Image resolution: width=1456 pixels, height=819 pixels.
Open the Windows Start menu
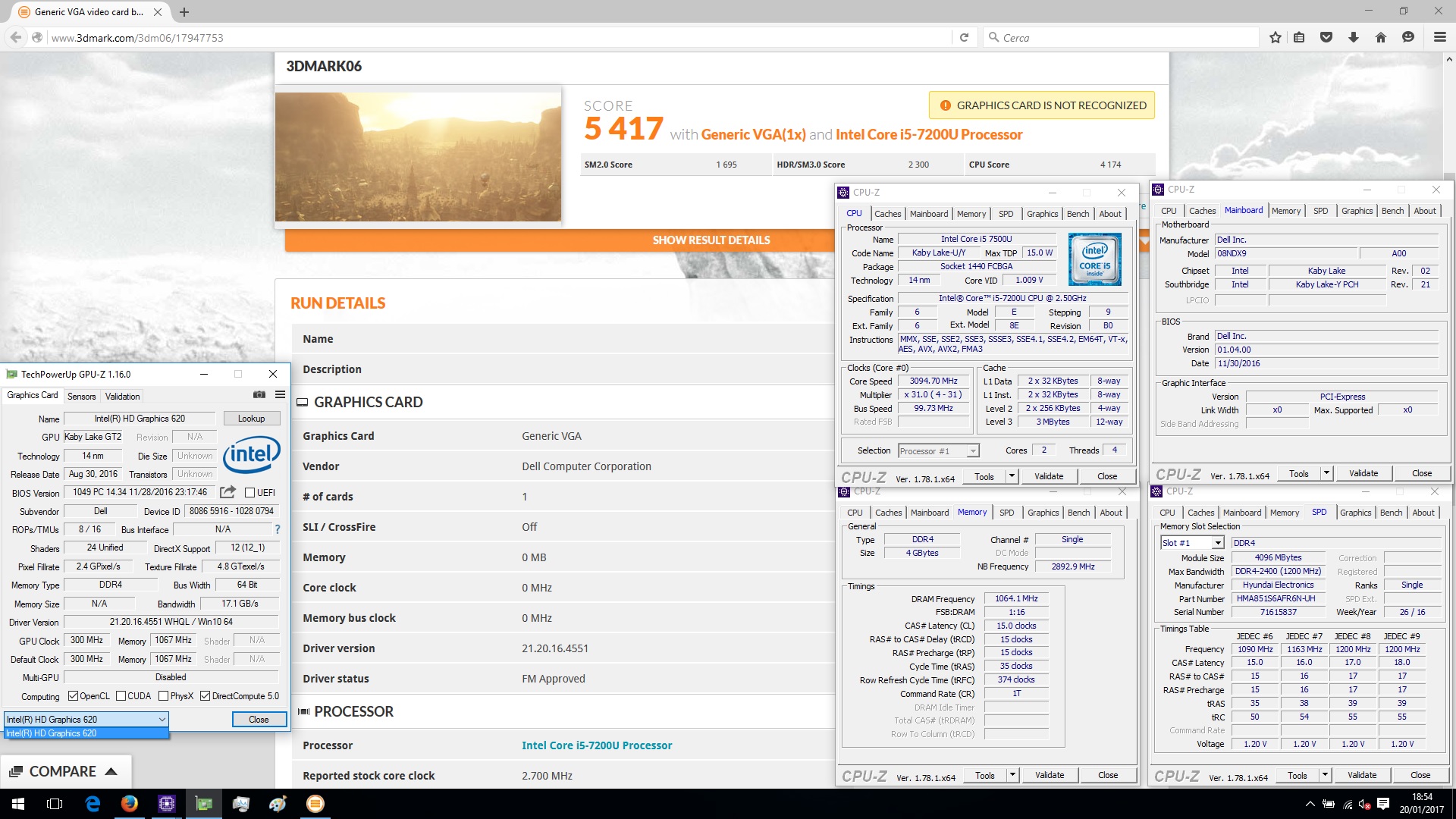18,804
